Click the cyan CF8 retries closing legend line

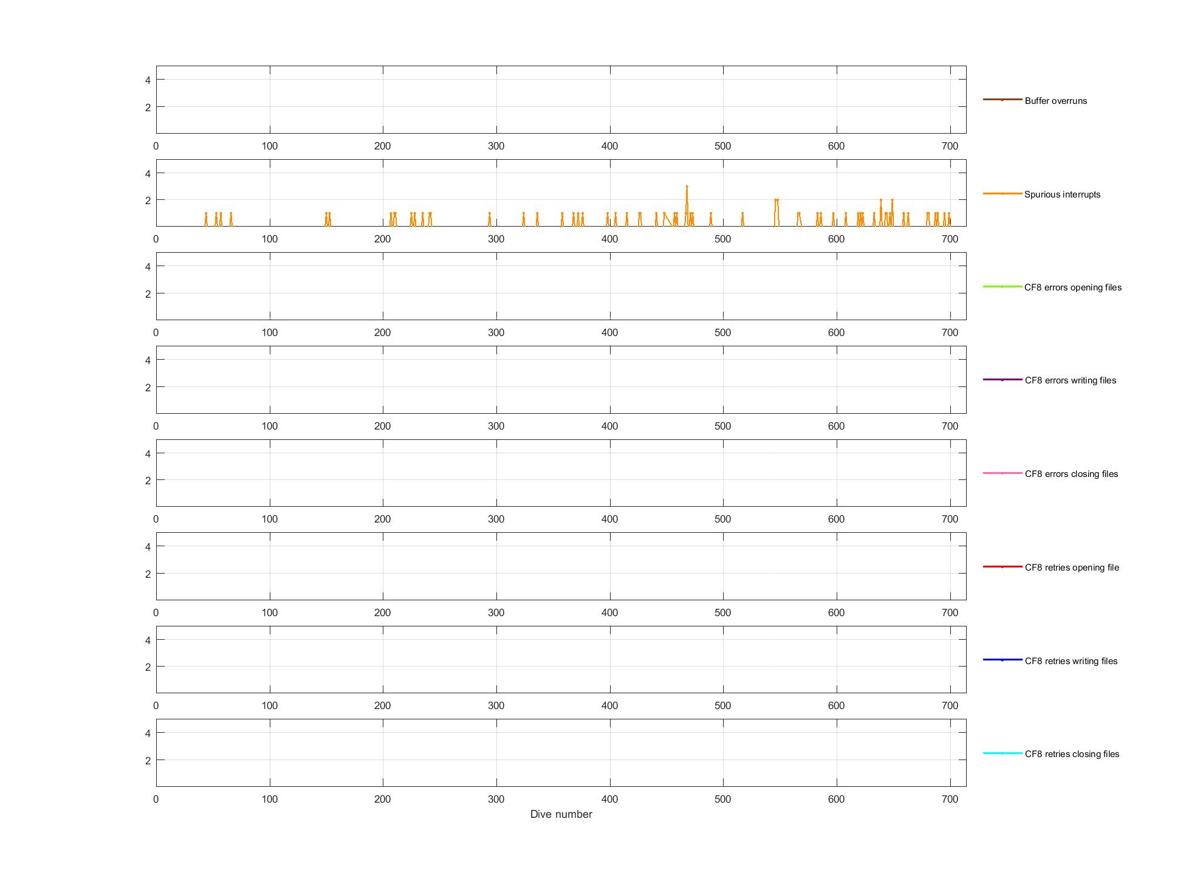click(1002, 753)
